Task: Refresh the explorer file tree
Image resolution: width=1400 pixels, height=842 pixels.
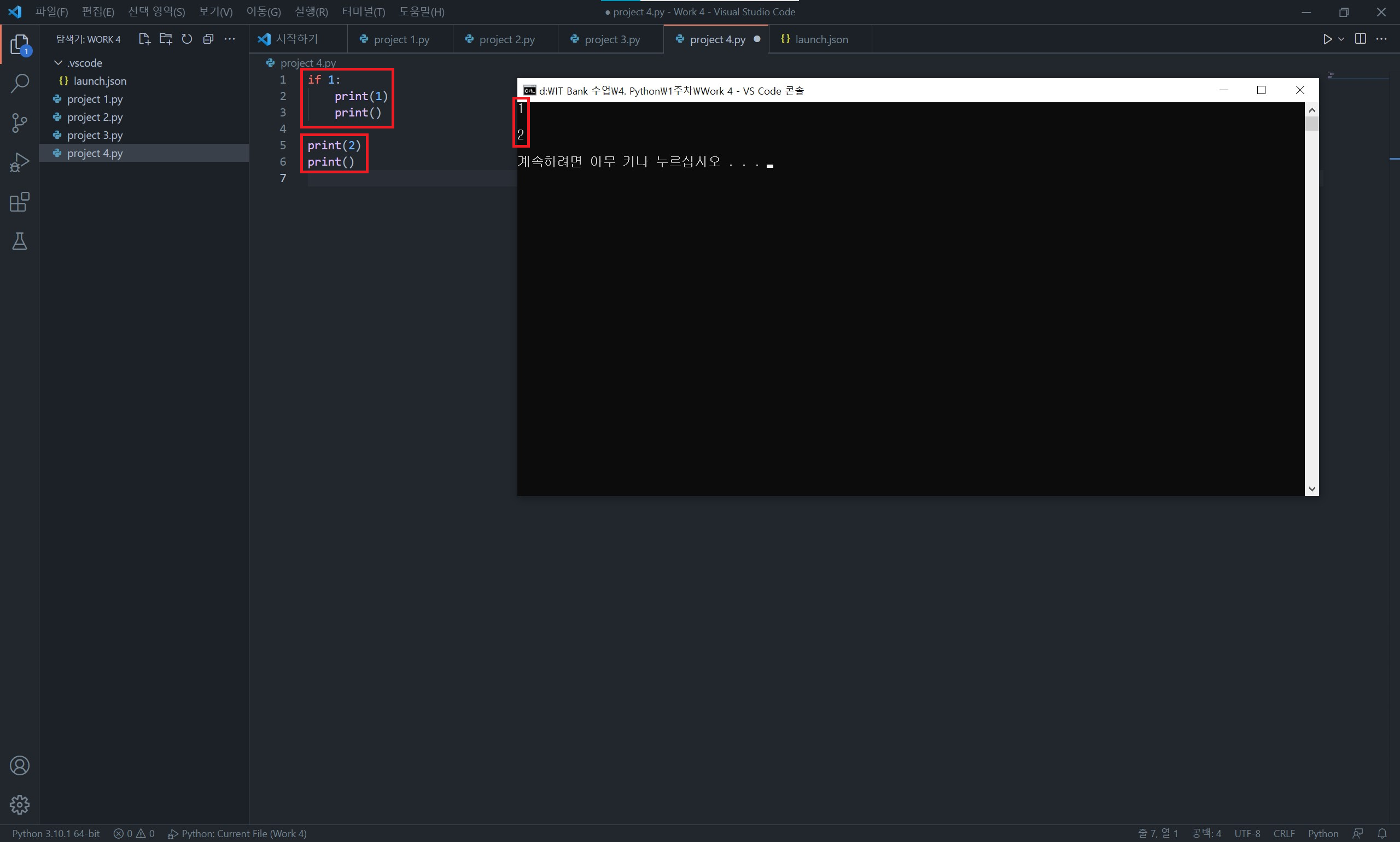Action: coord(186,39)
